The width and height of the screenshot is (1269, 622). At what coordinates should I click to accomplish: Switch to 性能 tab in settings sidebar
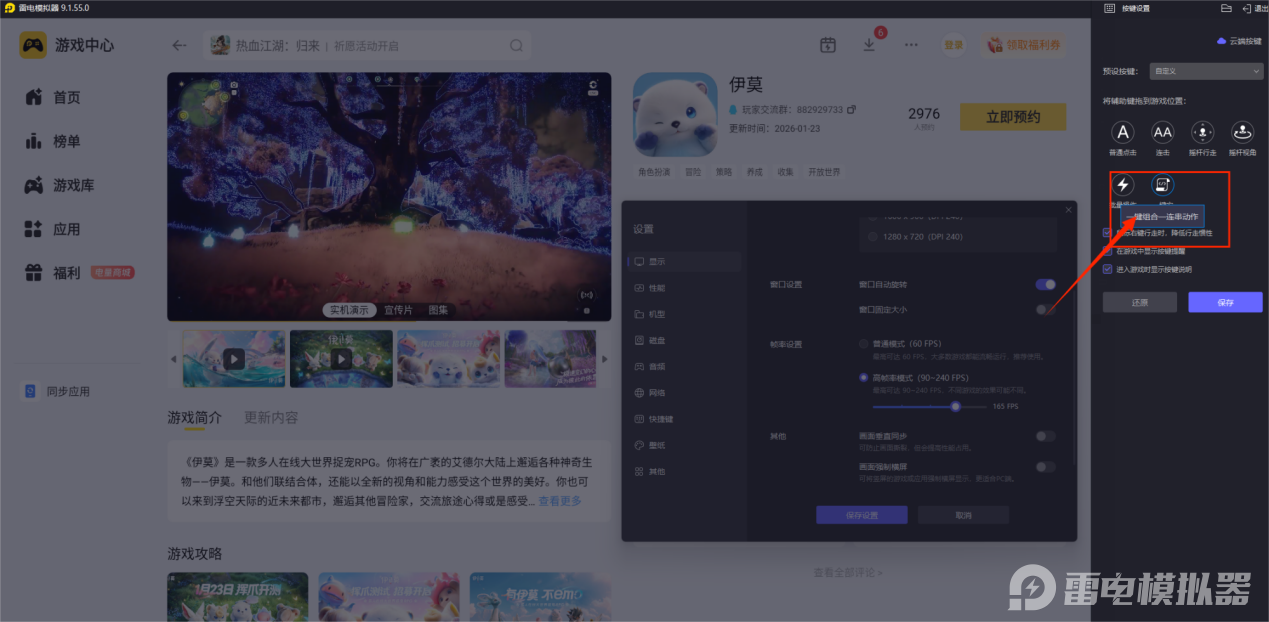656,288
